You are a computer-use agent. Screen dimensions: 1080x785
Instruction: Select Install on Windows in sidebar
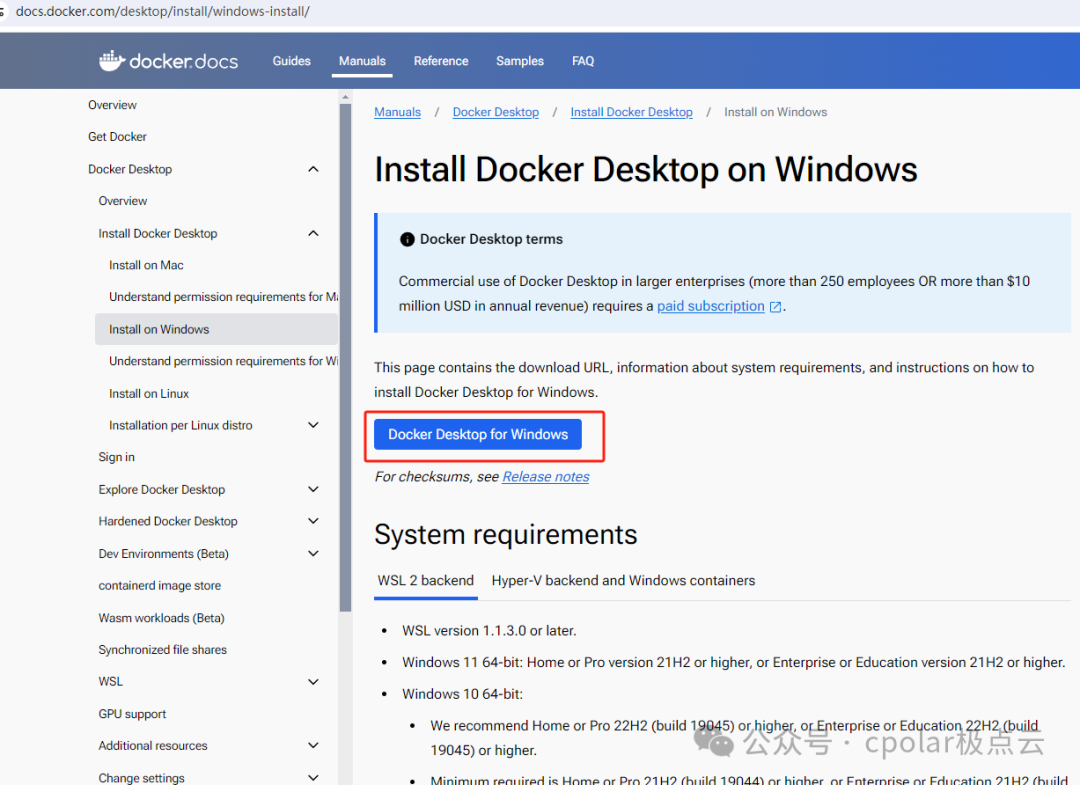pos(216,329)
